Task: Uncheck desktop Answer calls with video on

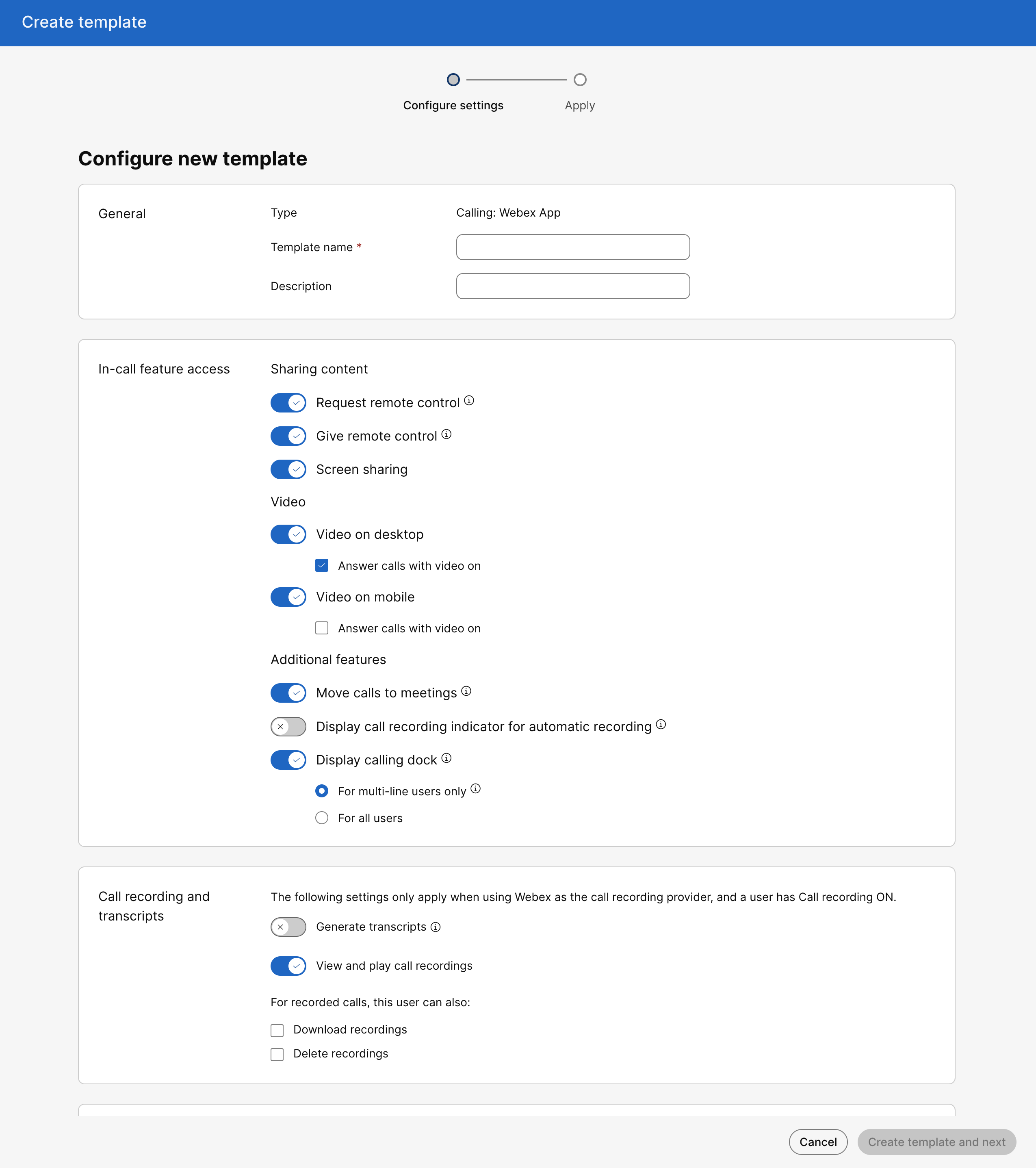Action: tap(322, 566)
